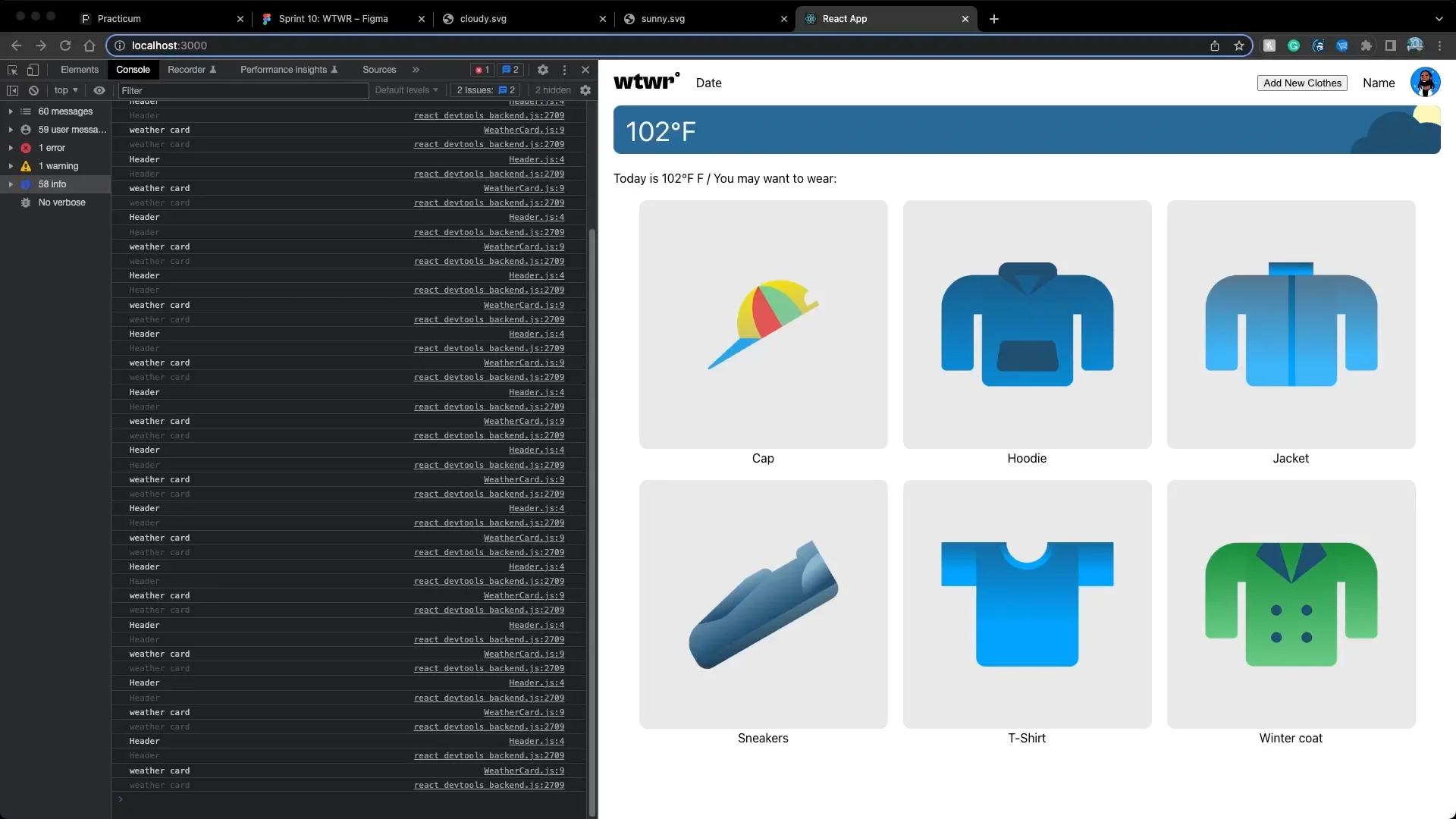Click the share page icon in address bar
The image size is (1456, 819).
[1215, 45]
